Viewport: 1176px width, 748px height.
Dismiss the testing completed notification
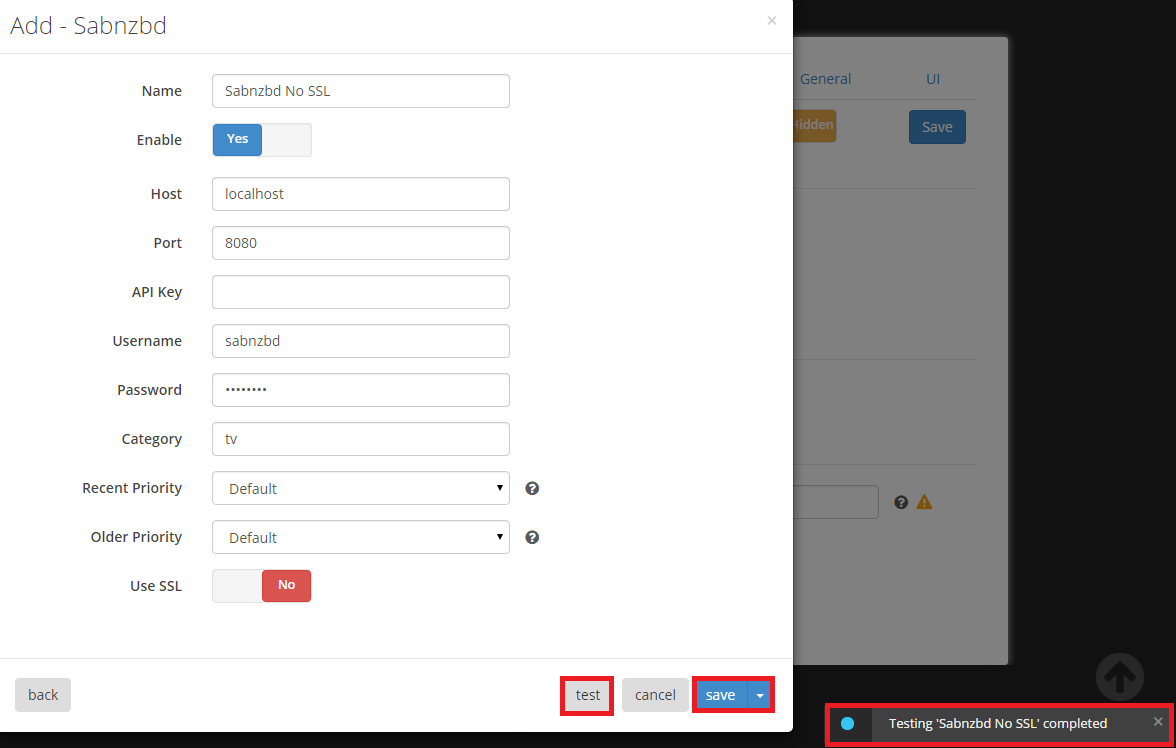point(1158,722)
